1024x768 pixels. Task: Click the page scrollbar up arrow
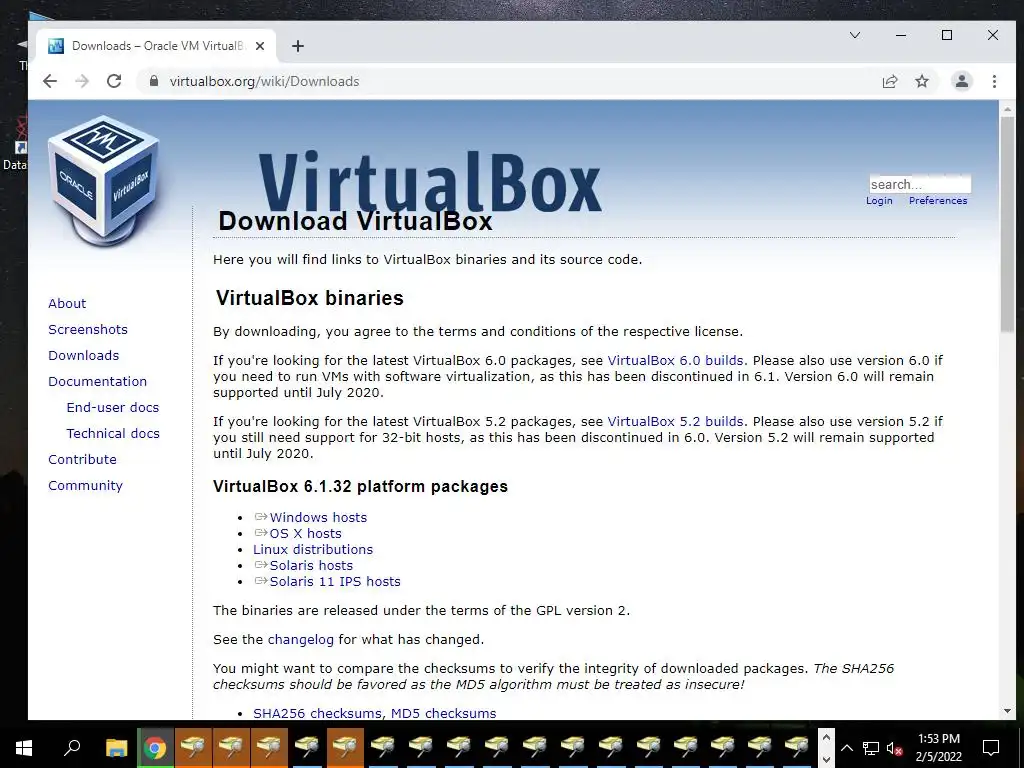[x=1007, y=110]
